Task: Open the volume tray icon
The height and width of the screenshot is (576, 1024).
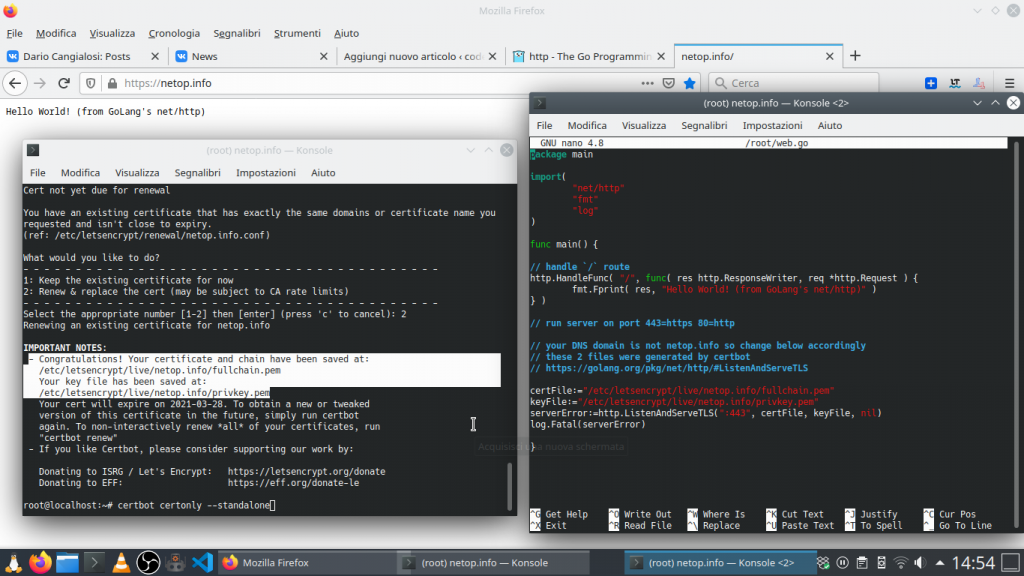Action: coord(920,562)
